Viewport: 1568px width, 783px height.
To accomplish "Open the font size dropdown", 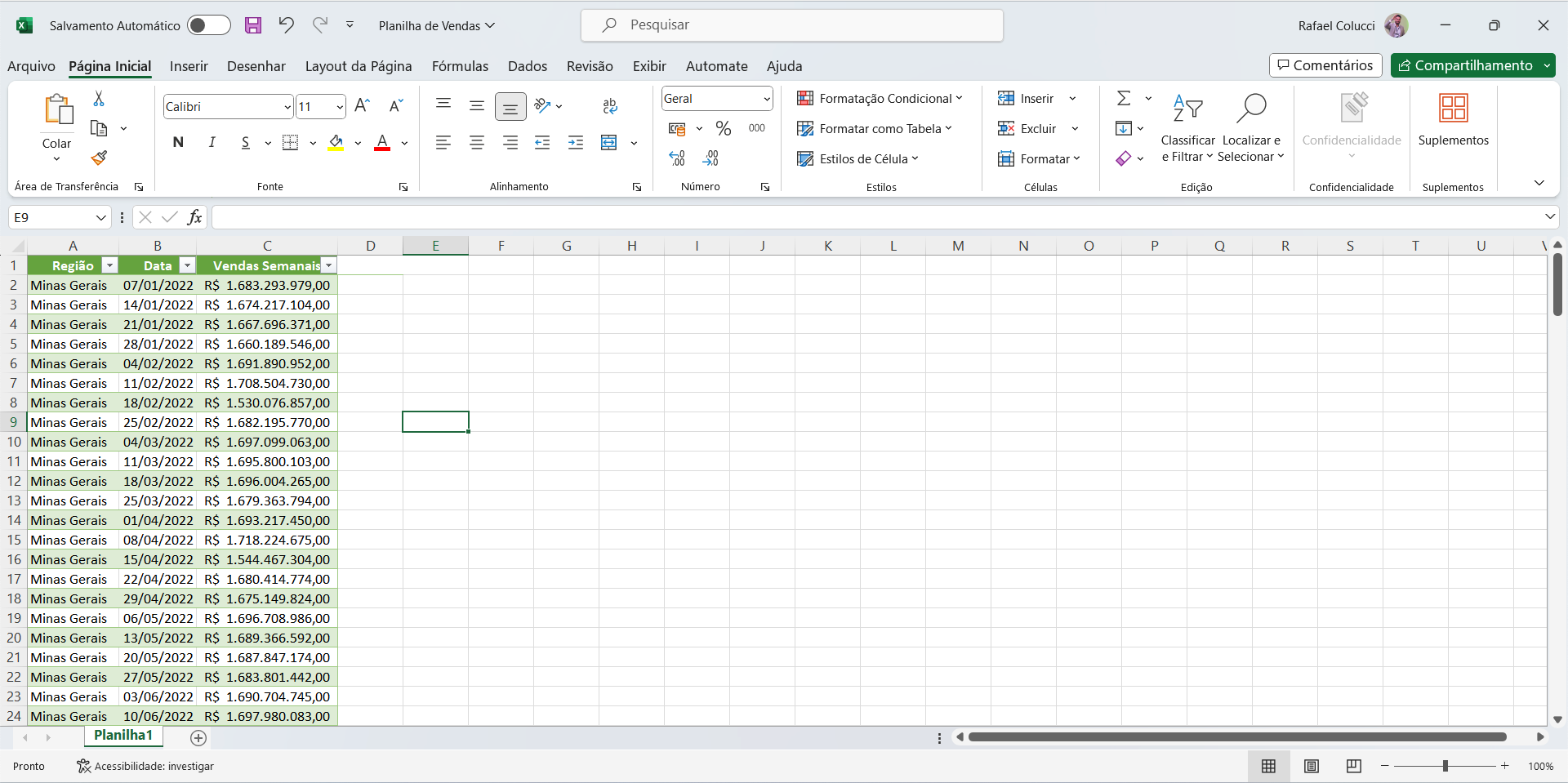I will pyautogui.click(x=340, y=107).
